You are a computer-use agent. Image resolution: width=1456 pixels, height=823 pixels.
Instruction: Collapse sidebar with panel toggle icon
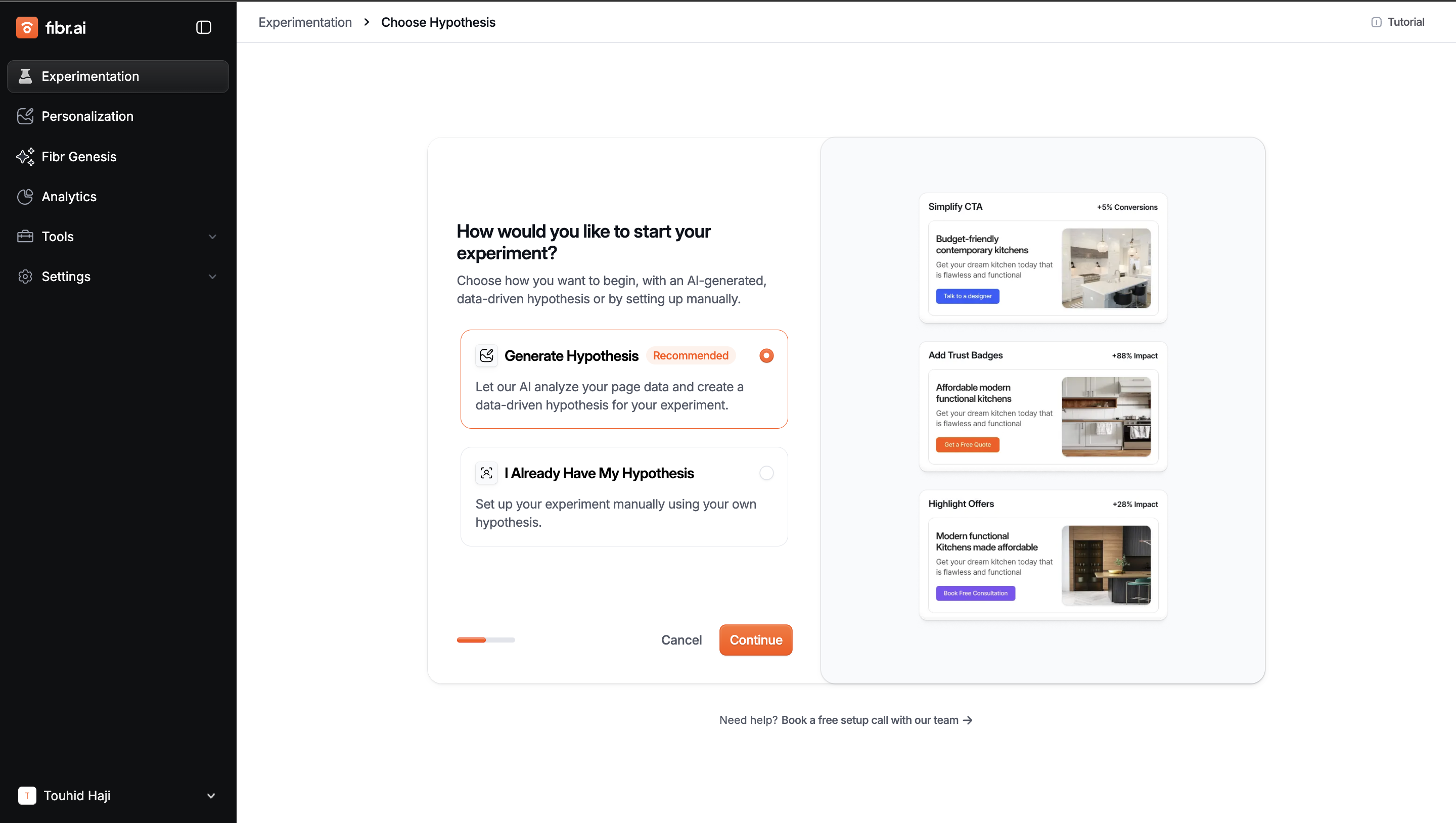click(x=203, y=27)
